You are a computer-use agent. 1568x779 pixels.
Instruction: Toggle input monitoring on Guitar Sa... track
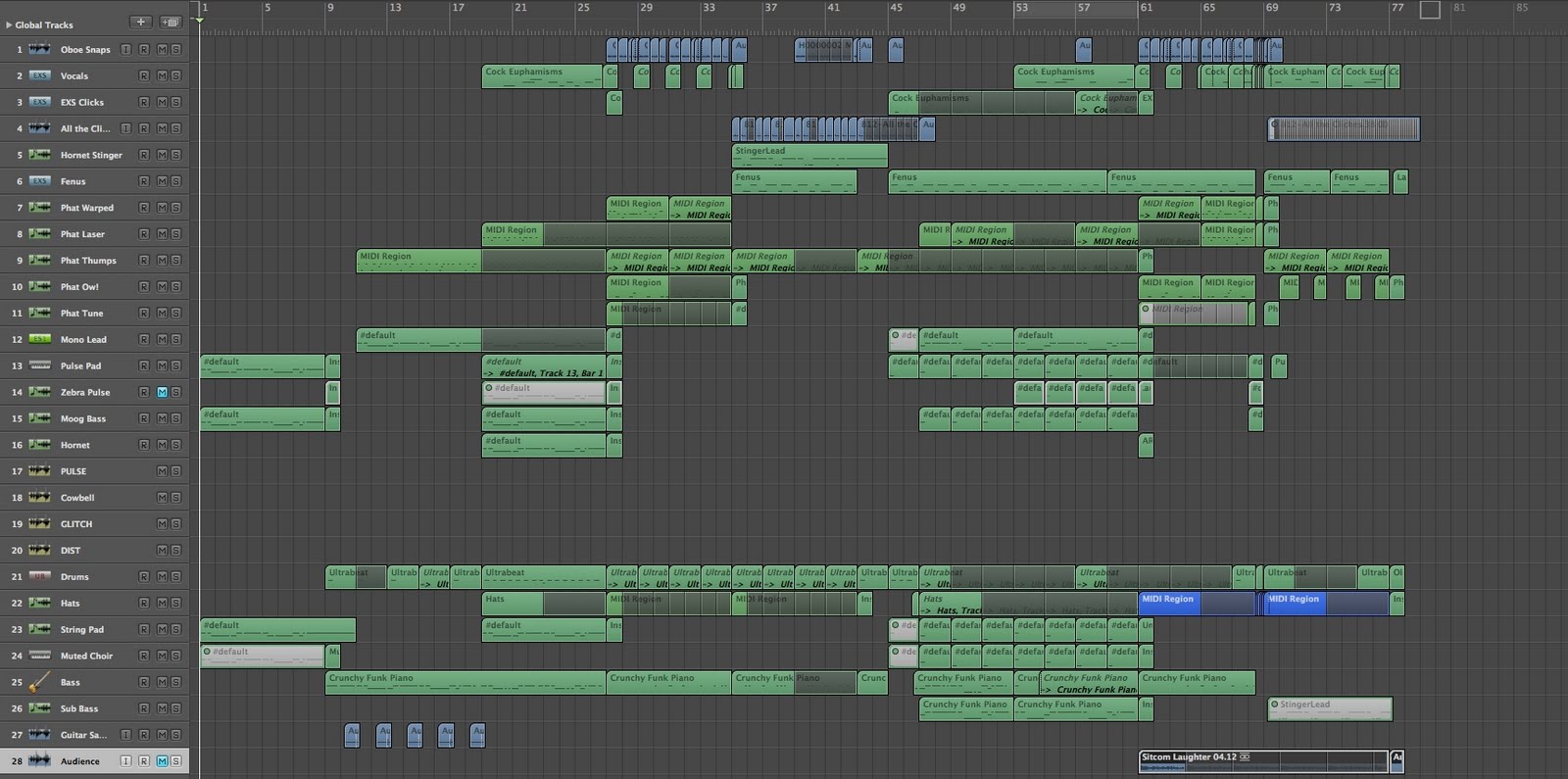click(125, 735)
